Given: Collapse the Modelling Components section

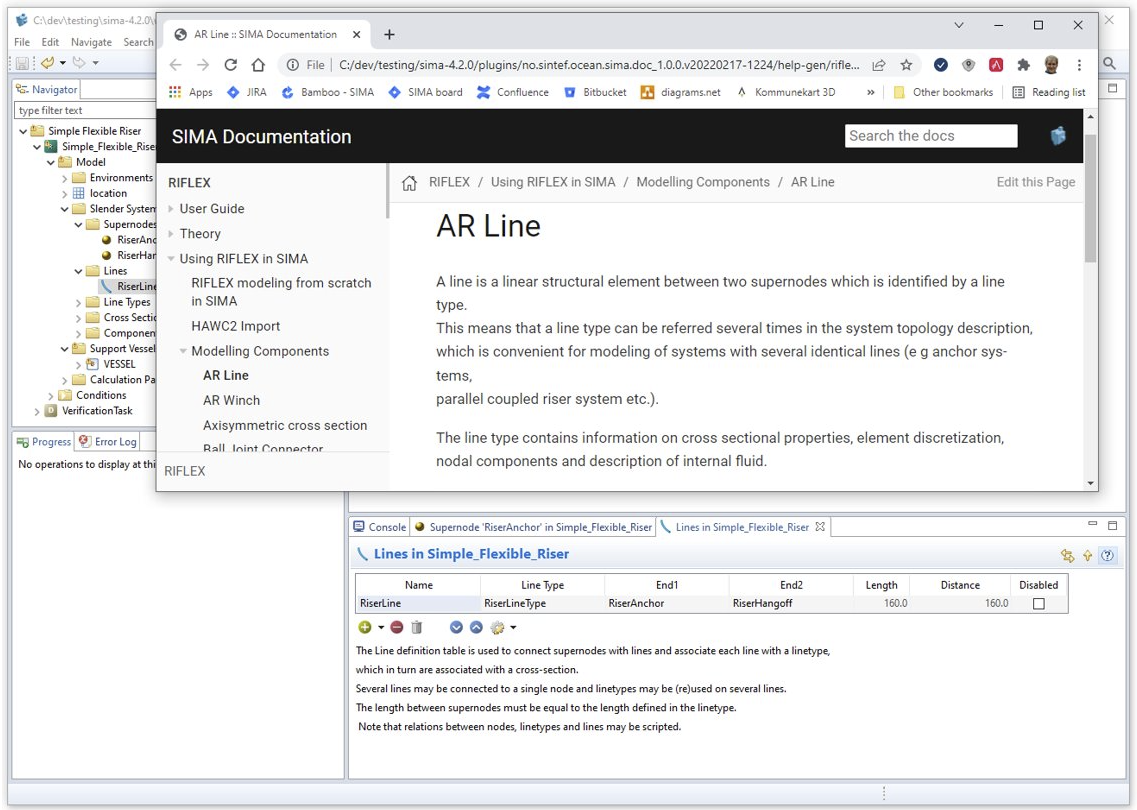Looking at the screenshot, I should 183,351.
